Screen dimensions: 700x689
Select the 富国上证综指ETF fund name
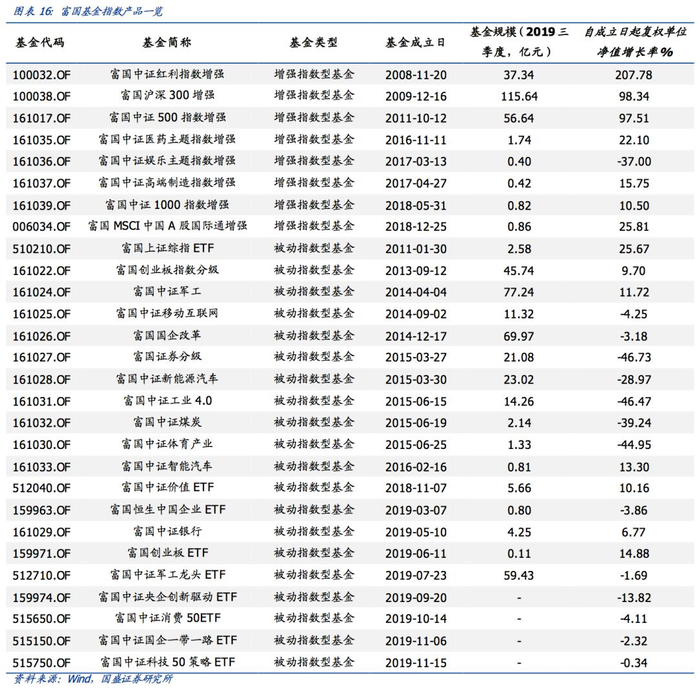click(x=167, y=248)
